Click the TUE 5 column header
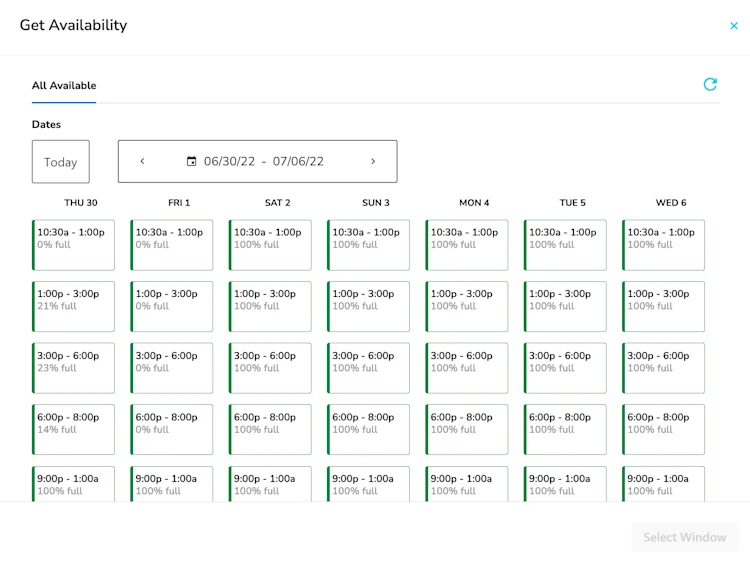 click(x=573, y=203)
